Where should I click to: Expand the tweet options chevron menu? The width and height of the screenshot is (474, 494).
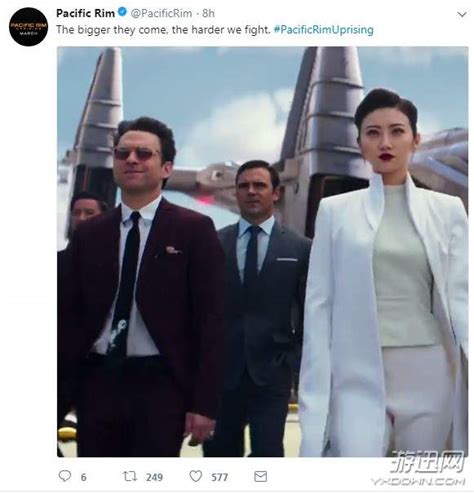pyautogui.click(x=462, y=14)
